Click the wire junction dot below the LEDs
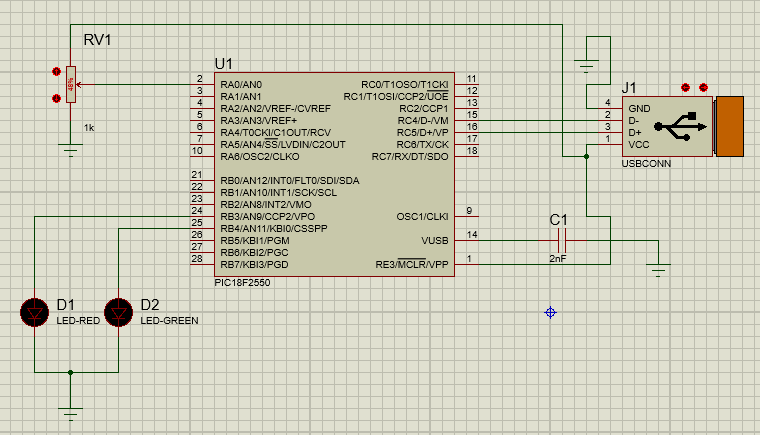Viewport: 760px width, 435px height. point(71,372)
